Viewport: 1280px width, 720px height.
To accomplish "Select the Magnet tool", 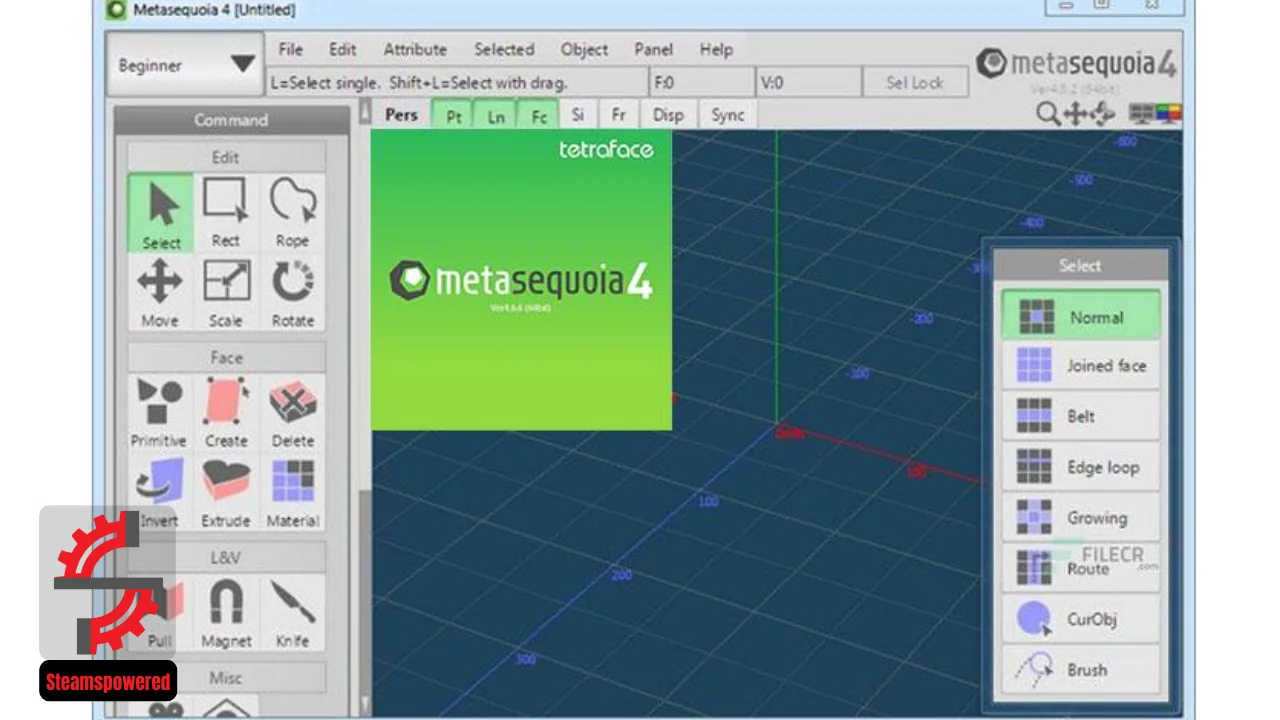I will (x=226, y=613).
